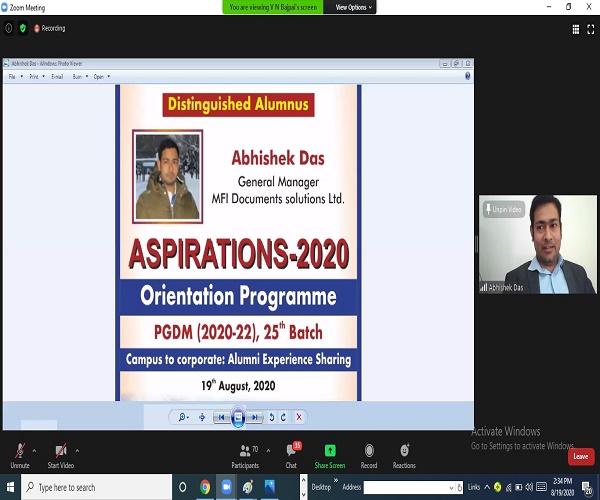Open the Chat panel
Image resolution: width=600 pixels, height=500 pixels.
pos(291,456)
